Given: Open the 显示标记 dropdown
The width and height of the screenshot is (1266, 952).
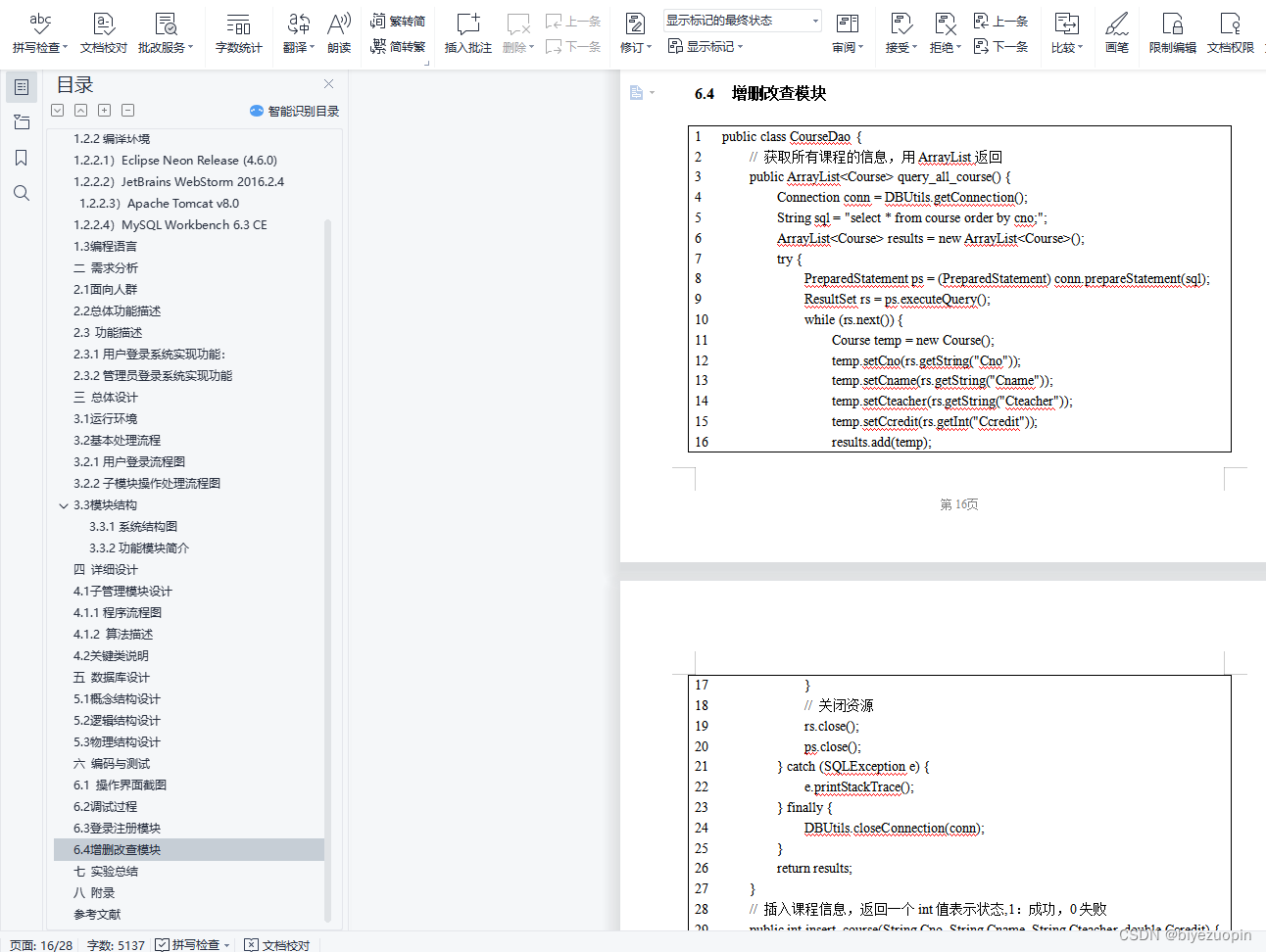Looking at the screenshot, I should pyautogui.click(x=706, y=46).
